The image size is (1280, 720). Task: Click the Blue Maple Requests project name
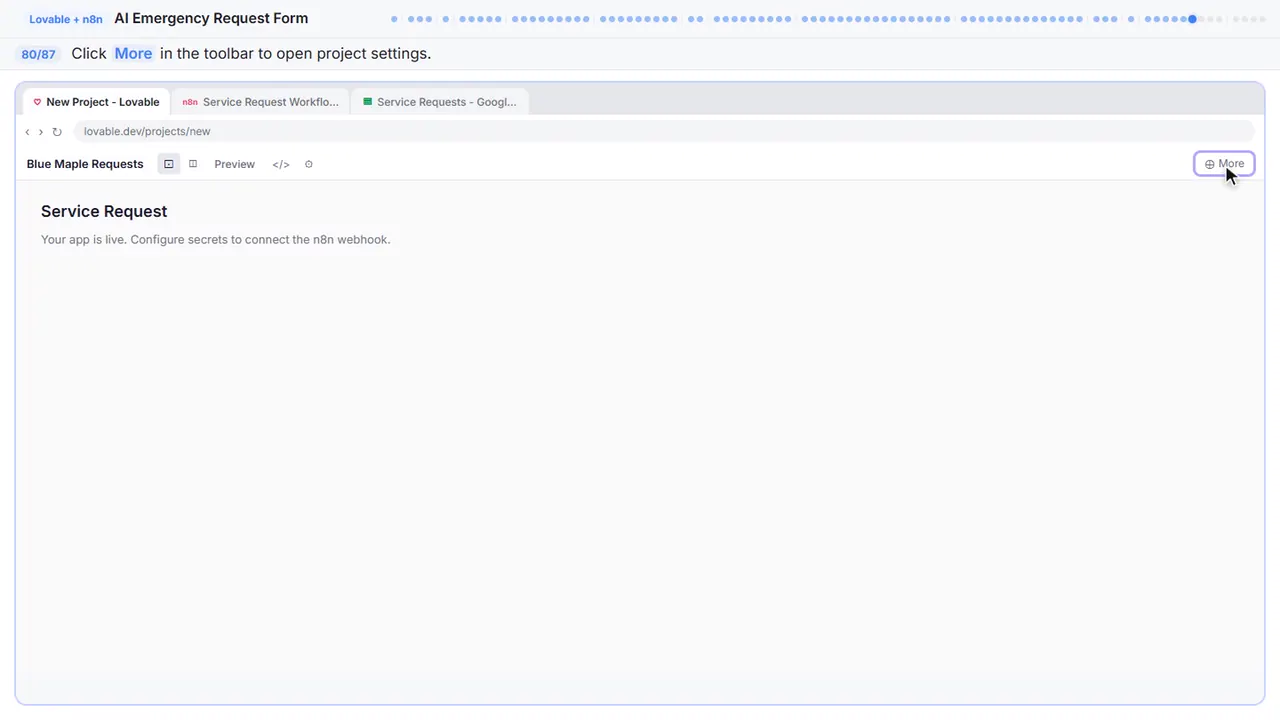click(85, 164)
